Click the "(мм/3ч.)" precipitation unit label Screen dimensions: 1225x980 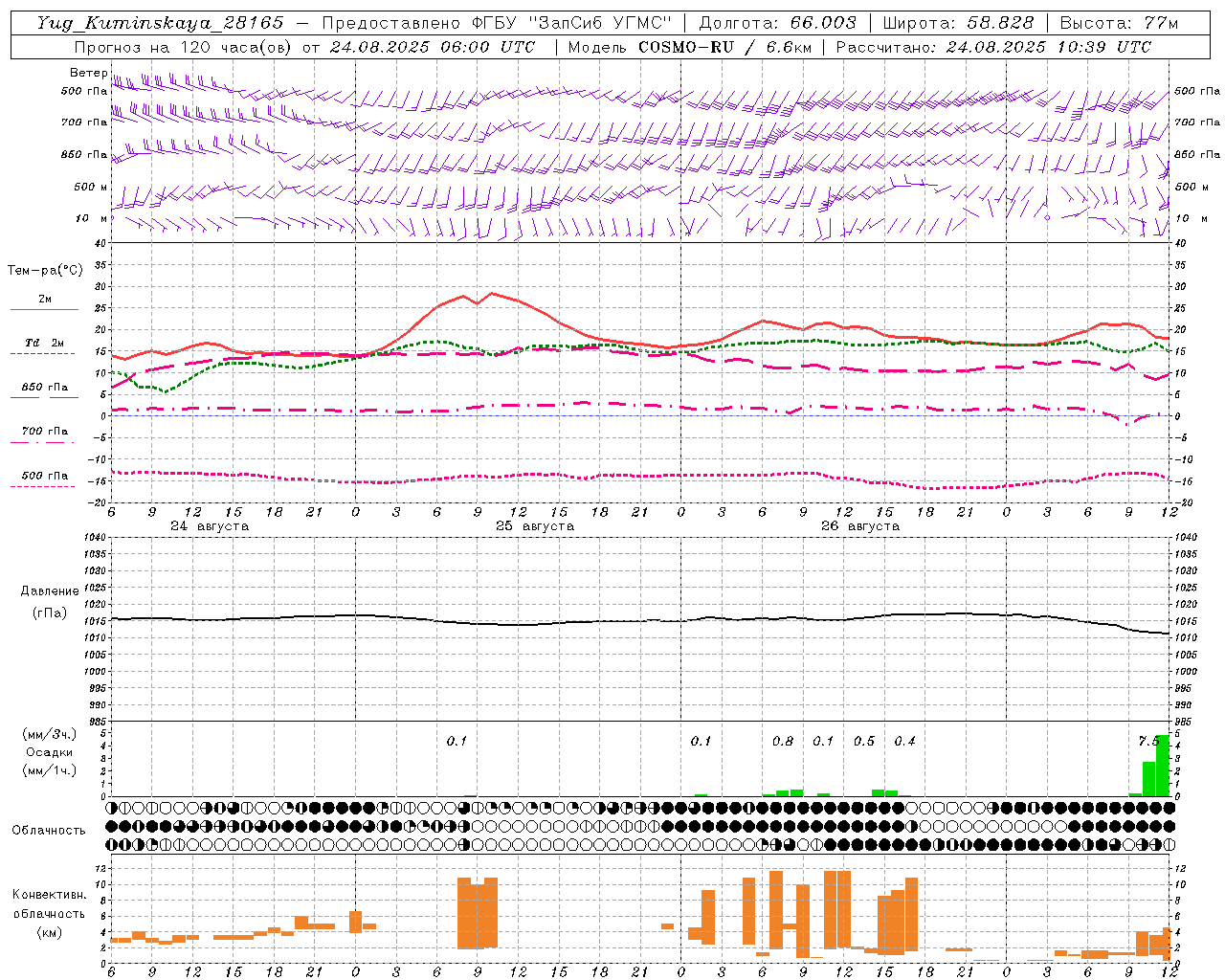(x=50, y=734)
